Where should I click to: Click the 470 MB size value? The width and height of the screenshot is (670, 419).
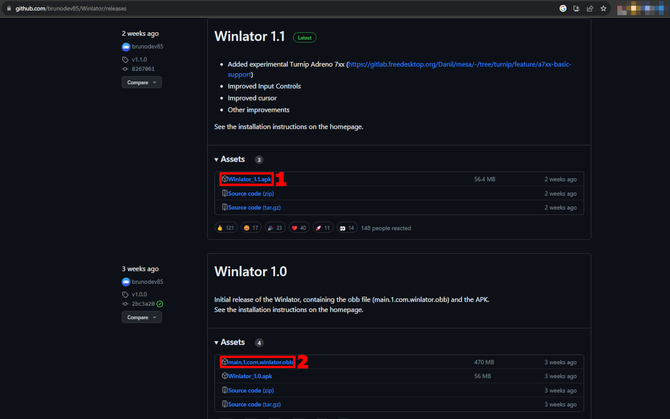[x=484, y=362]
